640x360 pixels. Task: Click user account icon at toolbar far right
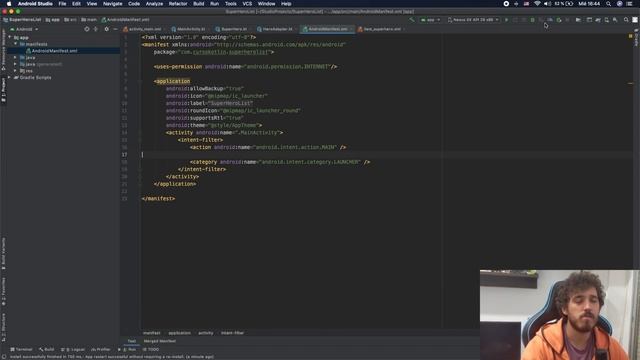click(x=635, y=20)
